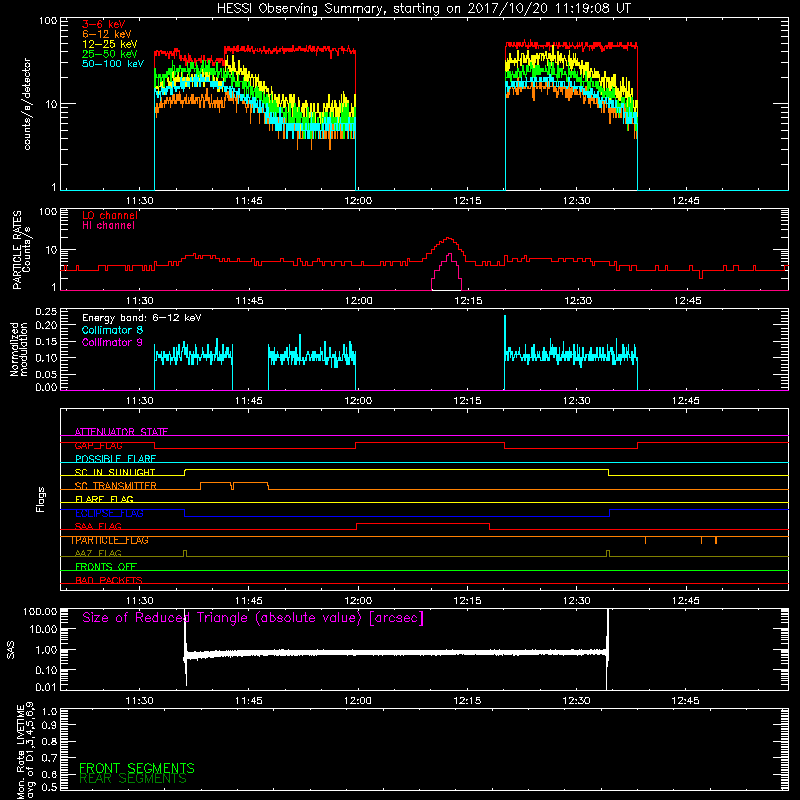800x800 pixels.
Task: Click the Collimator 9 legend label
Action: [x=112, y=342]
